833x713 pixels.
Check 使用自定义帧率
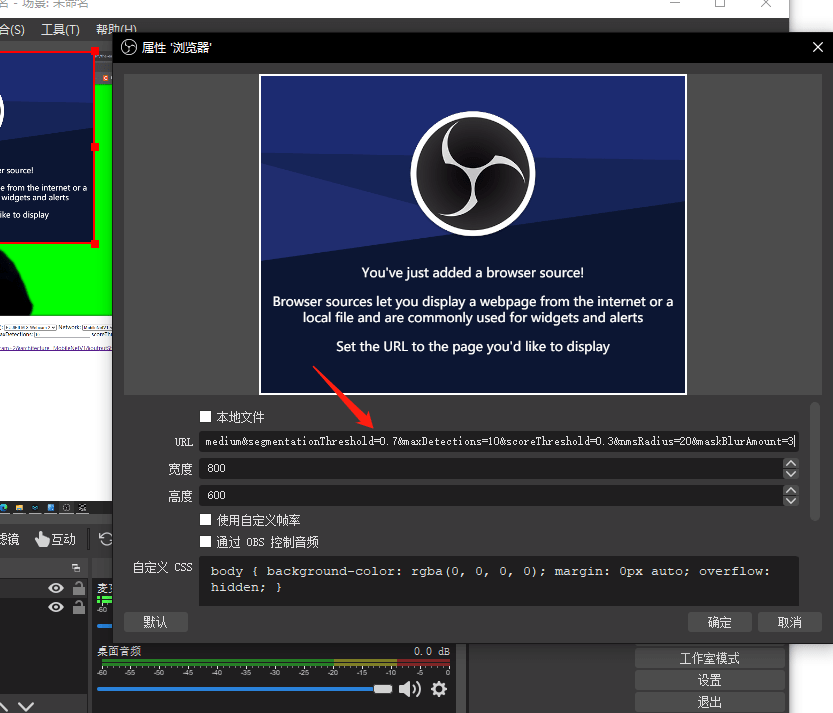(x=205, y=520)
